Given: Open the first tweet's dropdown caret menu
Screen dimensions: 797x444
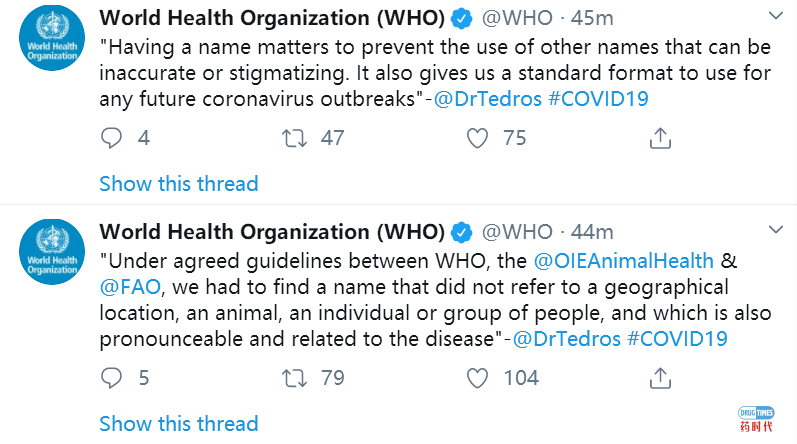Looking at the screenshot, I should (776, 16).
